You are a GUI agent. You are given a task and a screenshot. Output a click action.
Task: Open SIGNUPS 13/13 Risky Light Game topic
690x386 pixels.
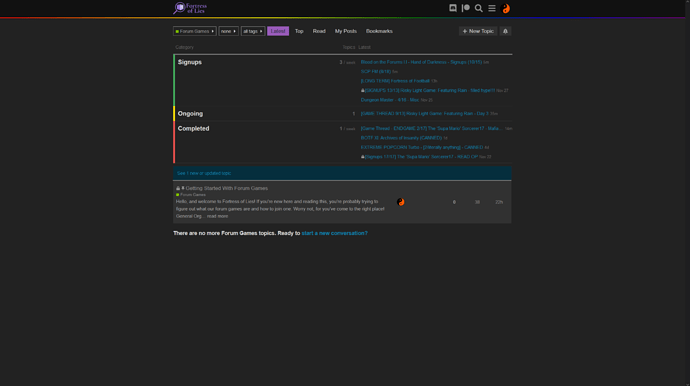click(429, 91)
